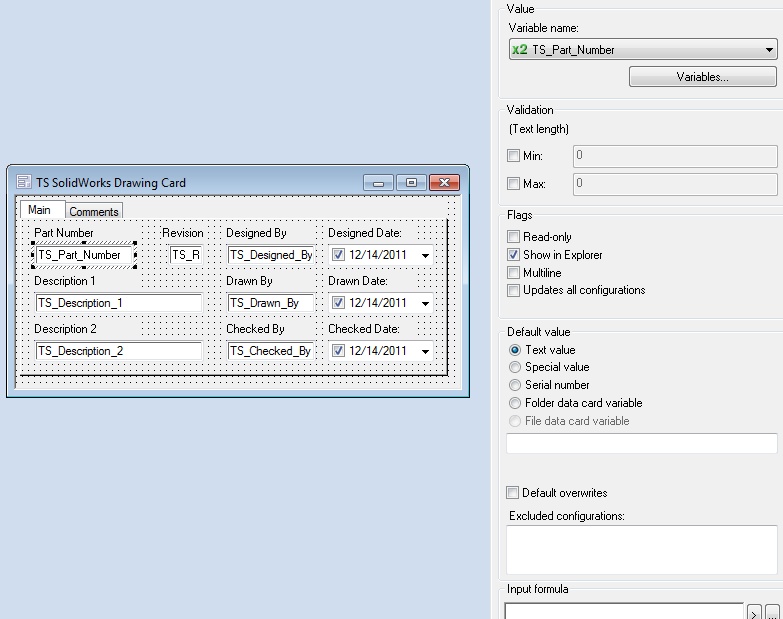Image resolution: width=783 pixels, height=619 pixels.
Task: Select the Text value radio option
Action: pyautogui.click(x=515, y=350)
